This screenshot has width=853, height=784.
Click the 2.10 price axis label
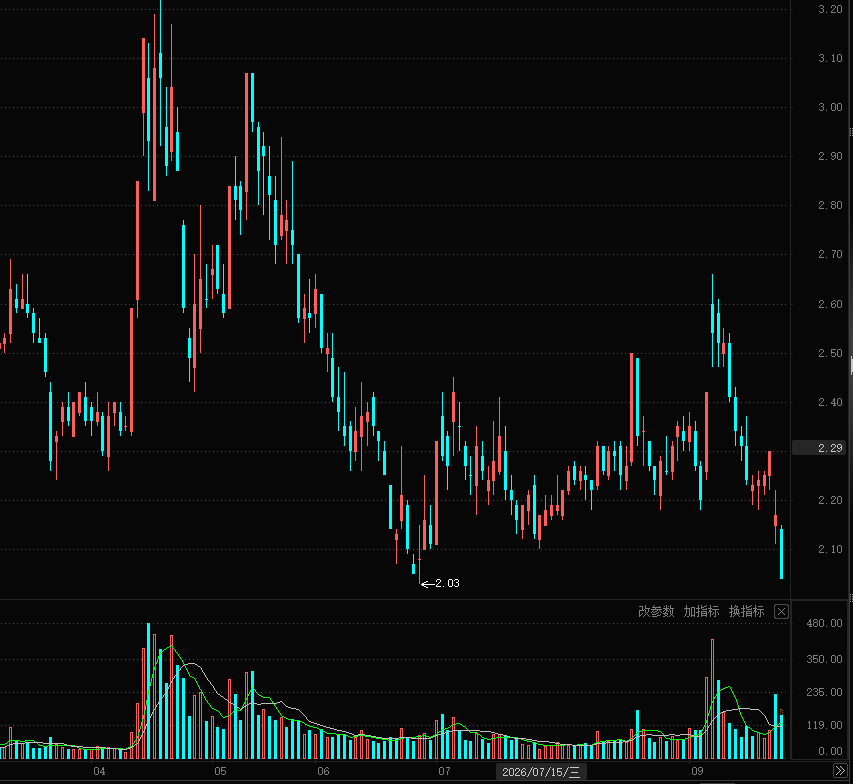(830, 549)
